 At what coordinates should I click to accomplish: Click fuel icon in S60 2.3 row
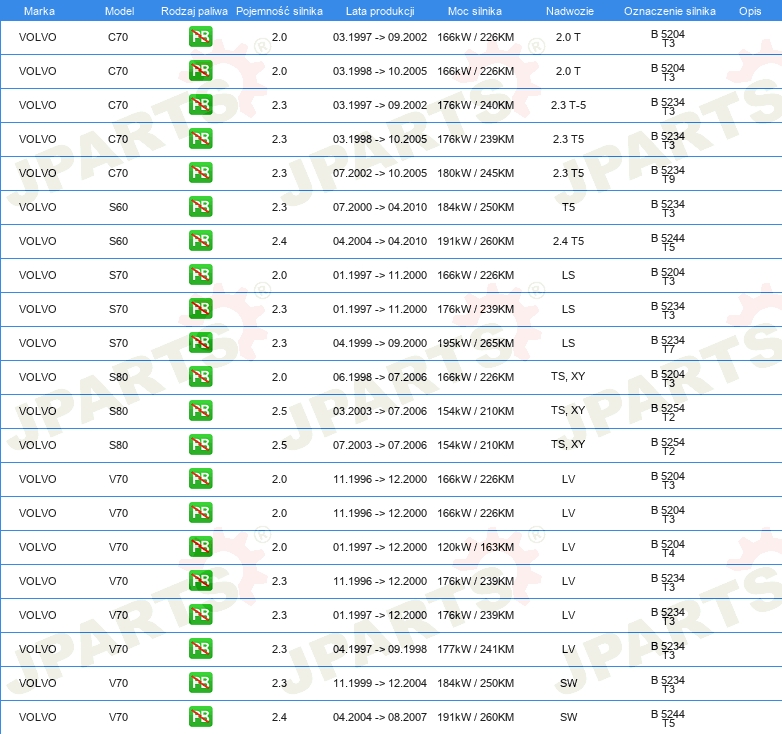tap(200, 206)
